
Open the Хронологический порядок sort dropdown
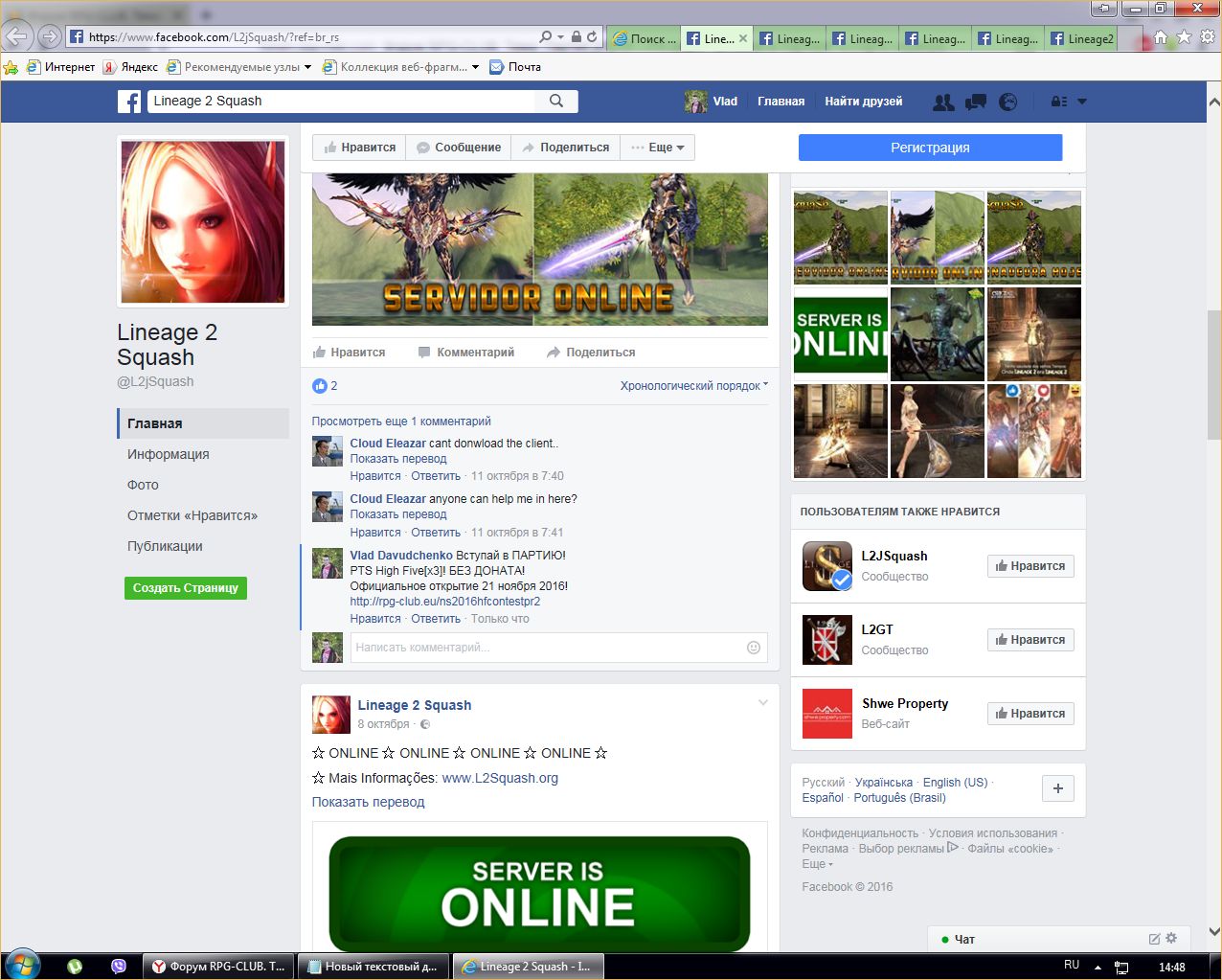[693, 386]
